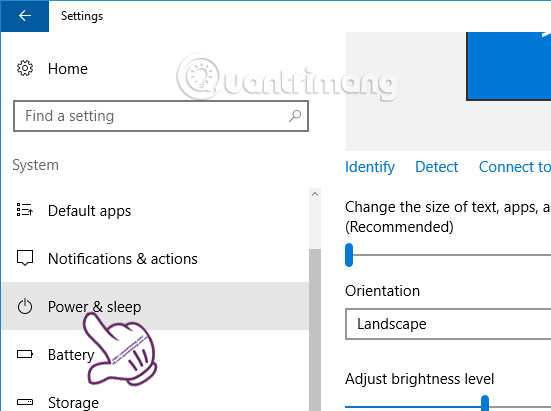Click the back arrow button
The height and width of the screenshot is (411, 551).
pyautogui.click(x=25, y=16)
